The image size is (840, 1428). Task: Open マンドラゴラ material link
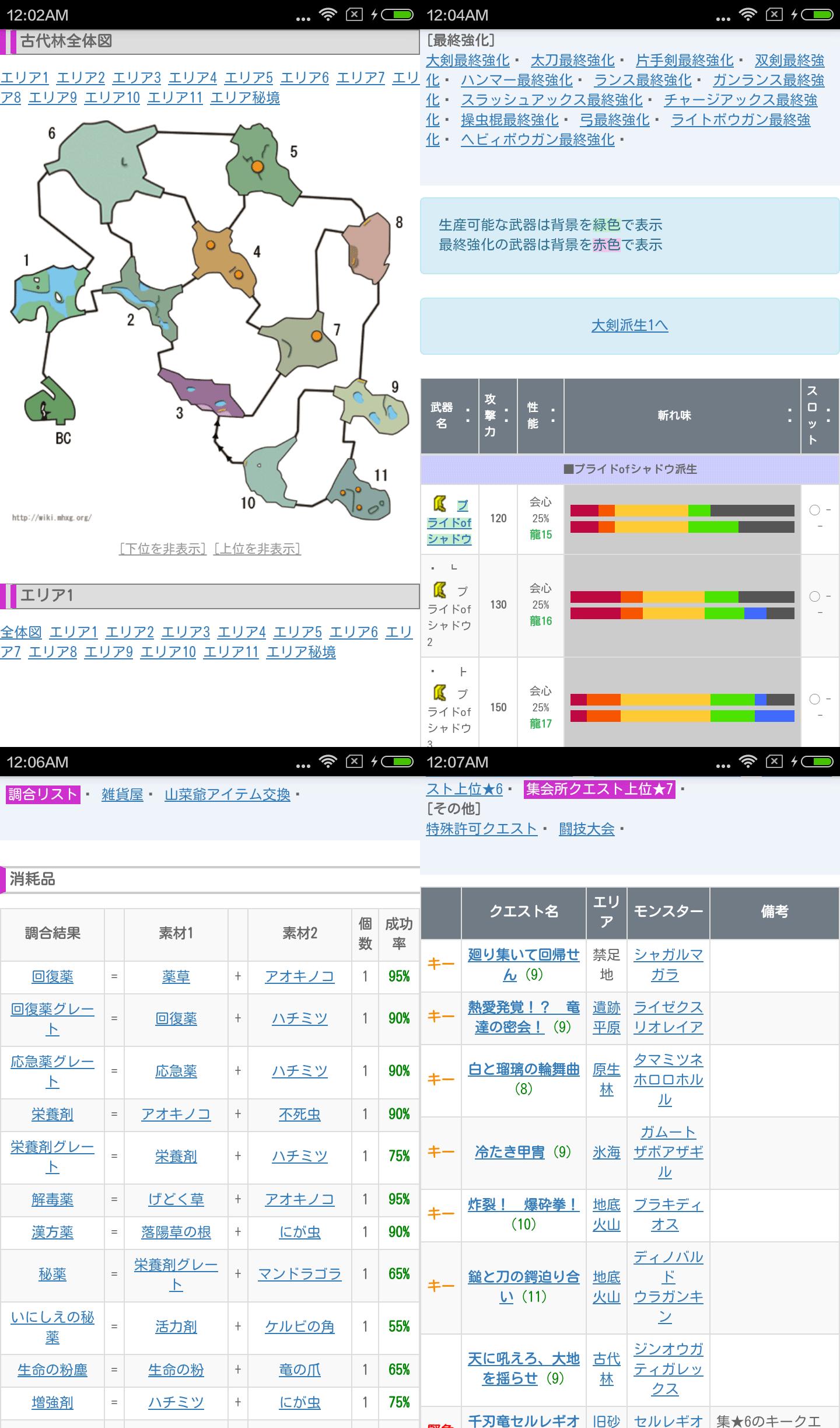pos(299,1274)
